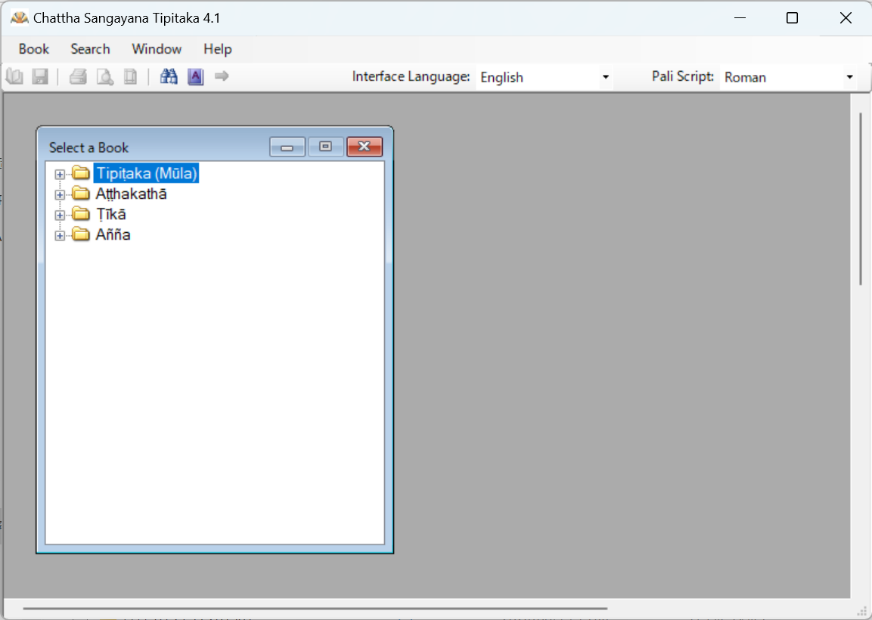Click the Save floppy disk icon
The width and height of the screenshot is (872, 620).
tap(40, 77)
